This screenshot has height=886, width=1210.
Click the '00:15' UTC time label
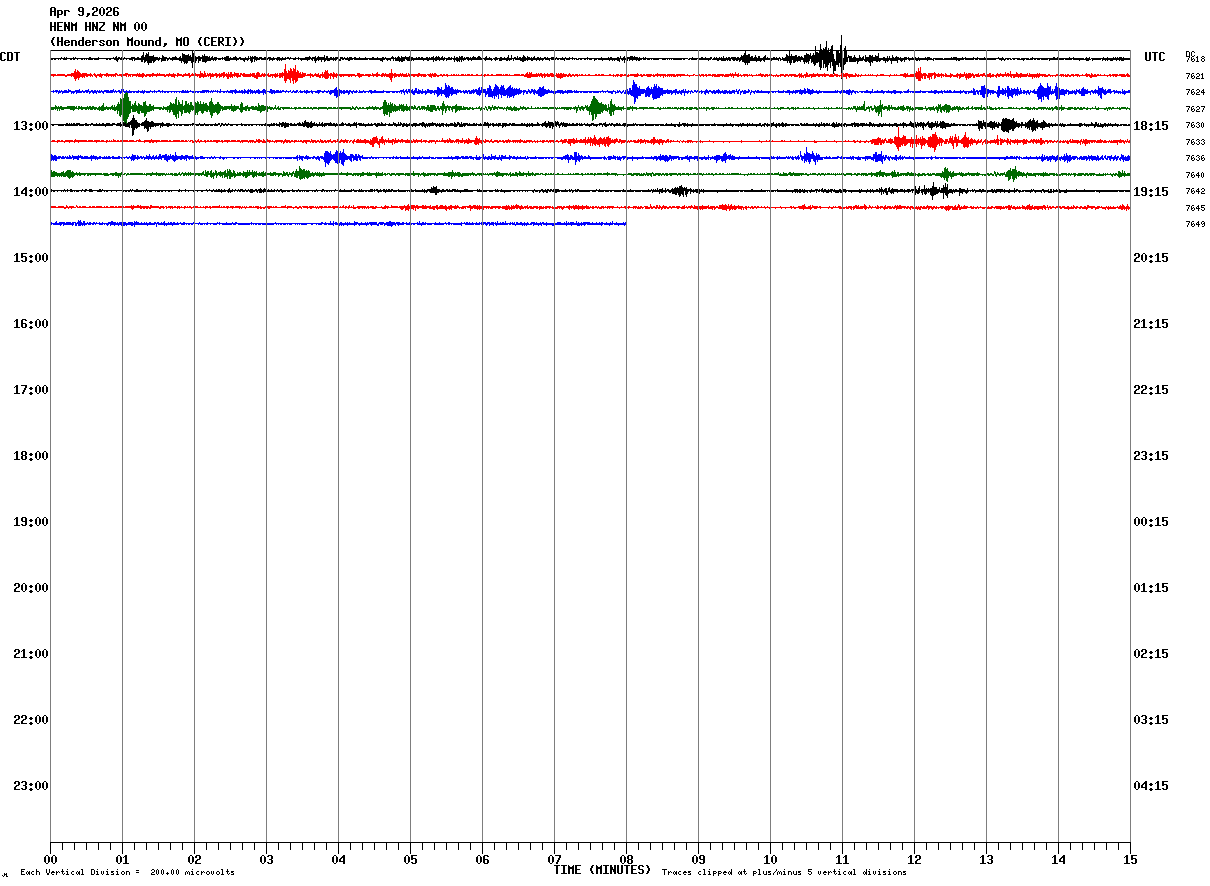click(1151, 522)
